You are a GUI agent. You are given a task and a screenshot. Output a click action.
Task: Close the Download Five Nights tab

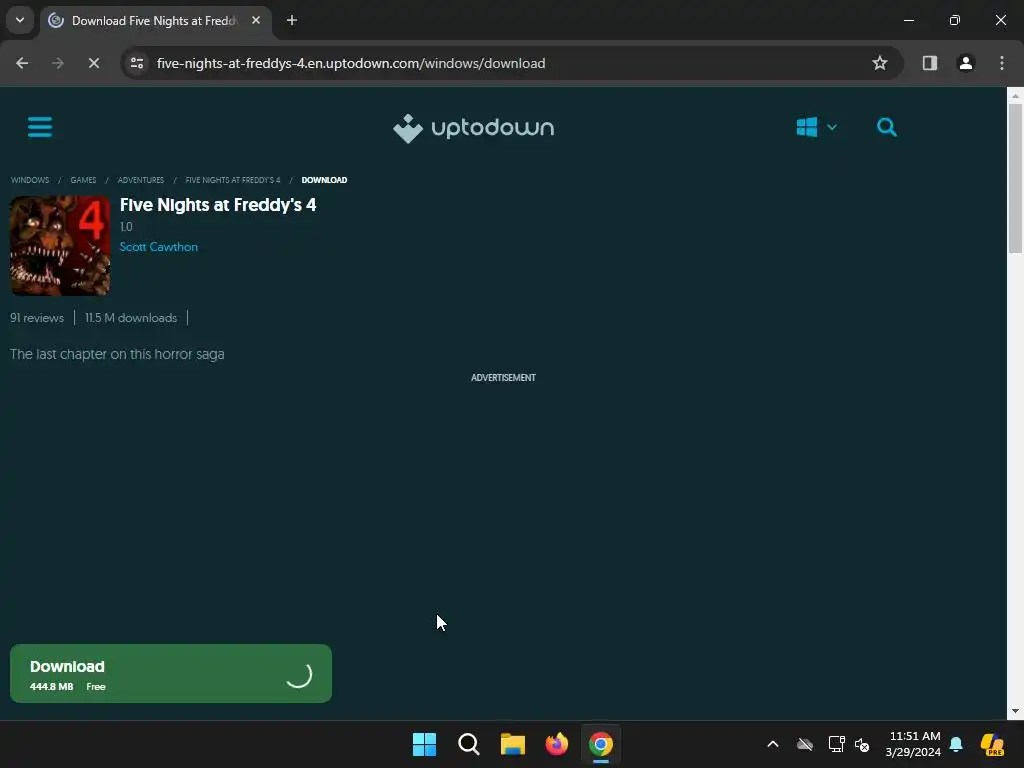pyautogui.click(x=256, y=20)
